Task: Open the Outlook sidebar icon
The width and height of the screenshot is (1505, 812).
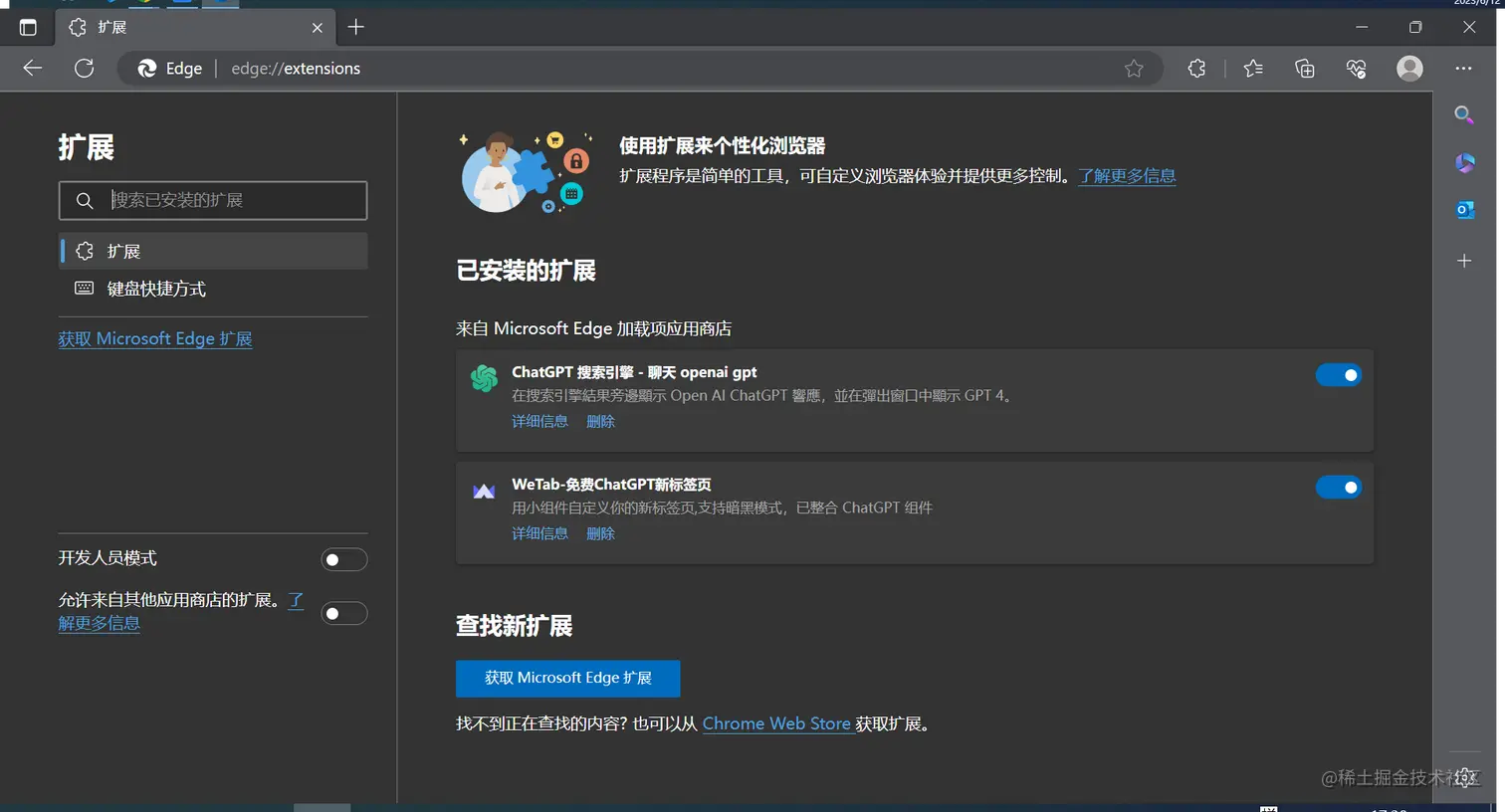Action: click(x=1464, y=210)
